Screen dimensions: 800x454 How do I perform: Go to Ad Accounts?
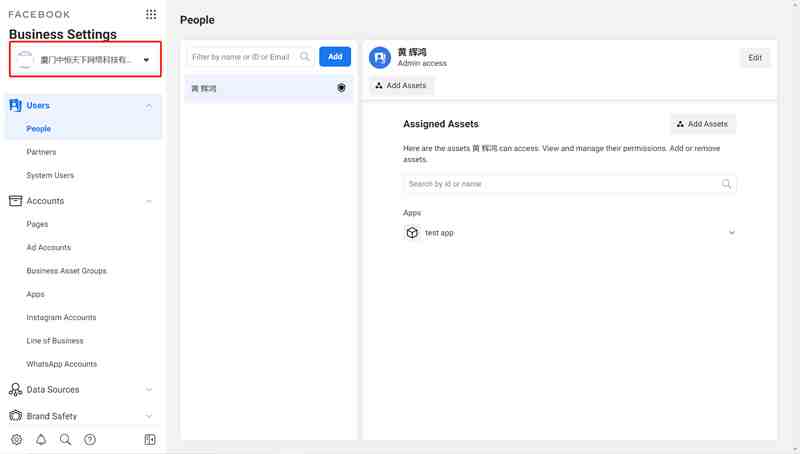(48, 247)
